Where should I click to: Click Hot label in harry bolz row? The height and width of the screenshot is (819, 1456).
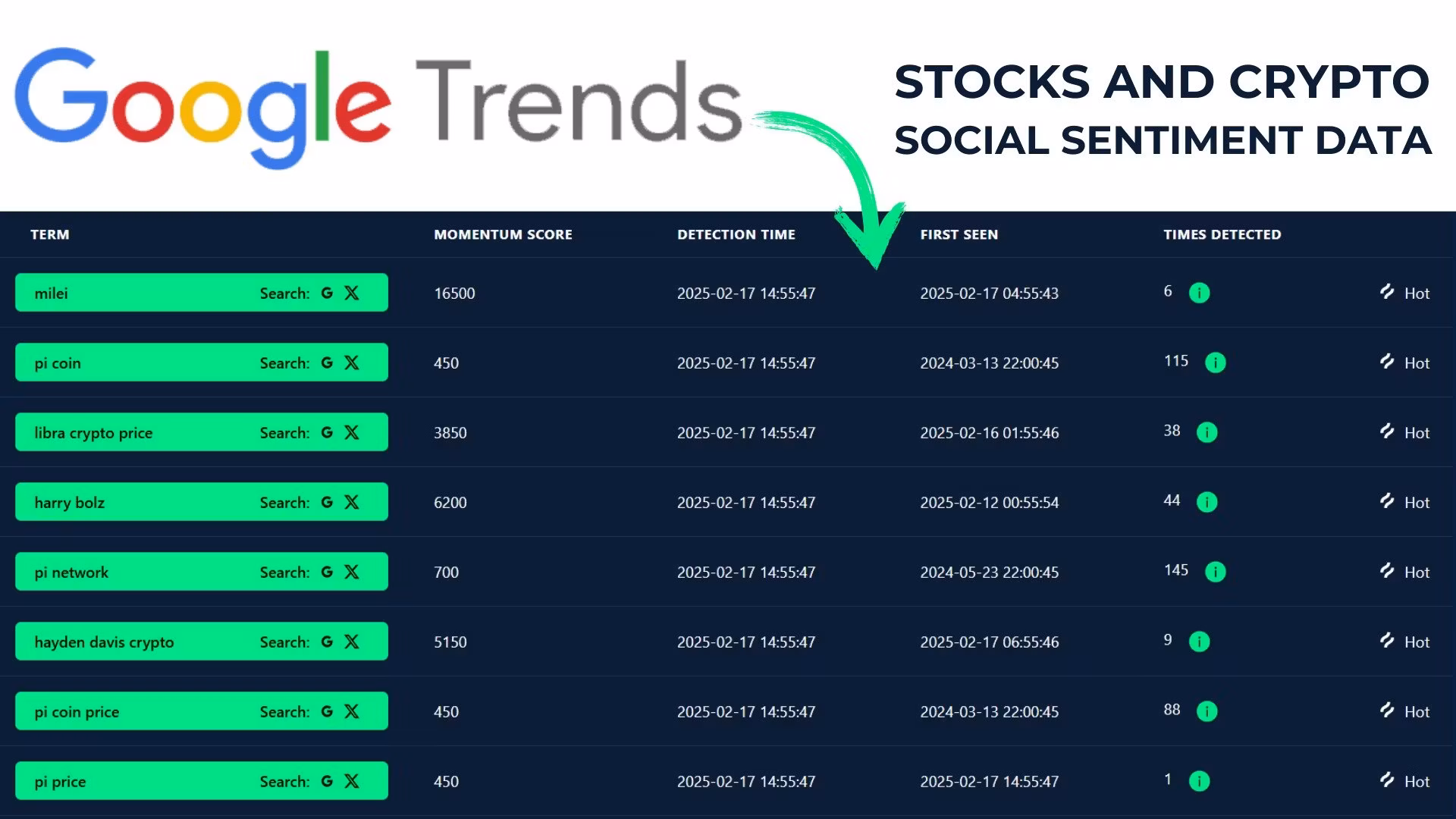[x=1416, y=503]
